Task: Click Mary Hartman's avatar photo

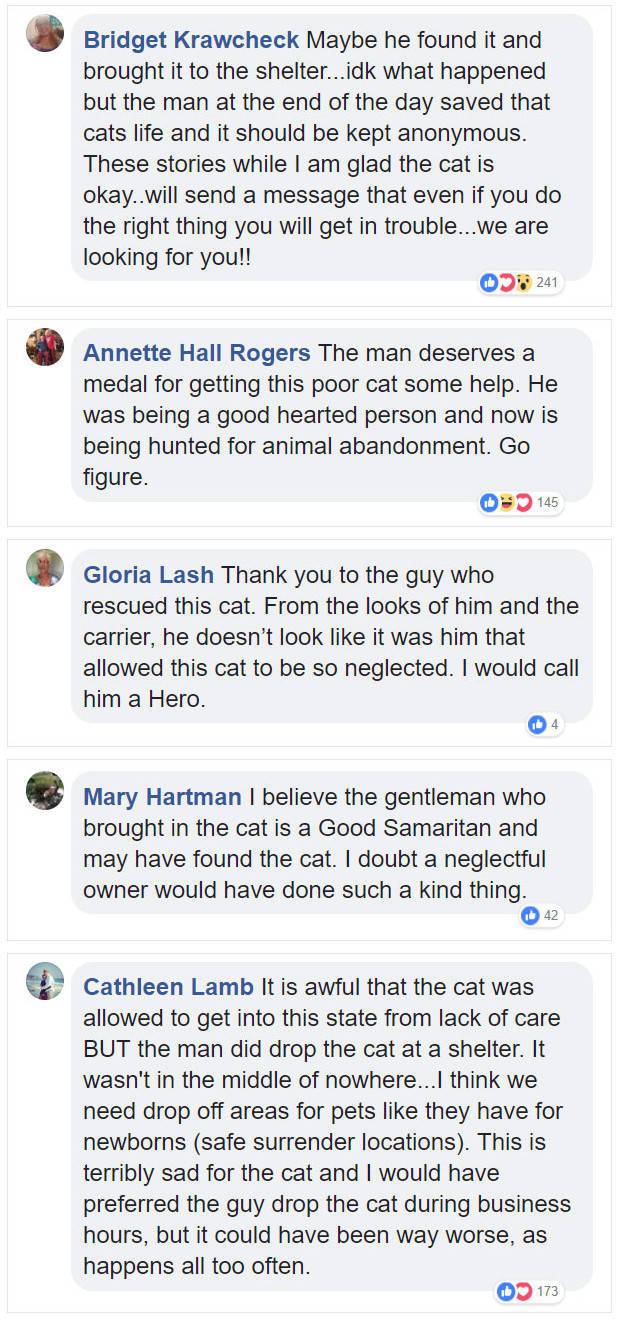Action: [x=45, y=790]
